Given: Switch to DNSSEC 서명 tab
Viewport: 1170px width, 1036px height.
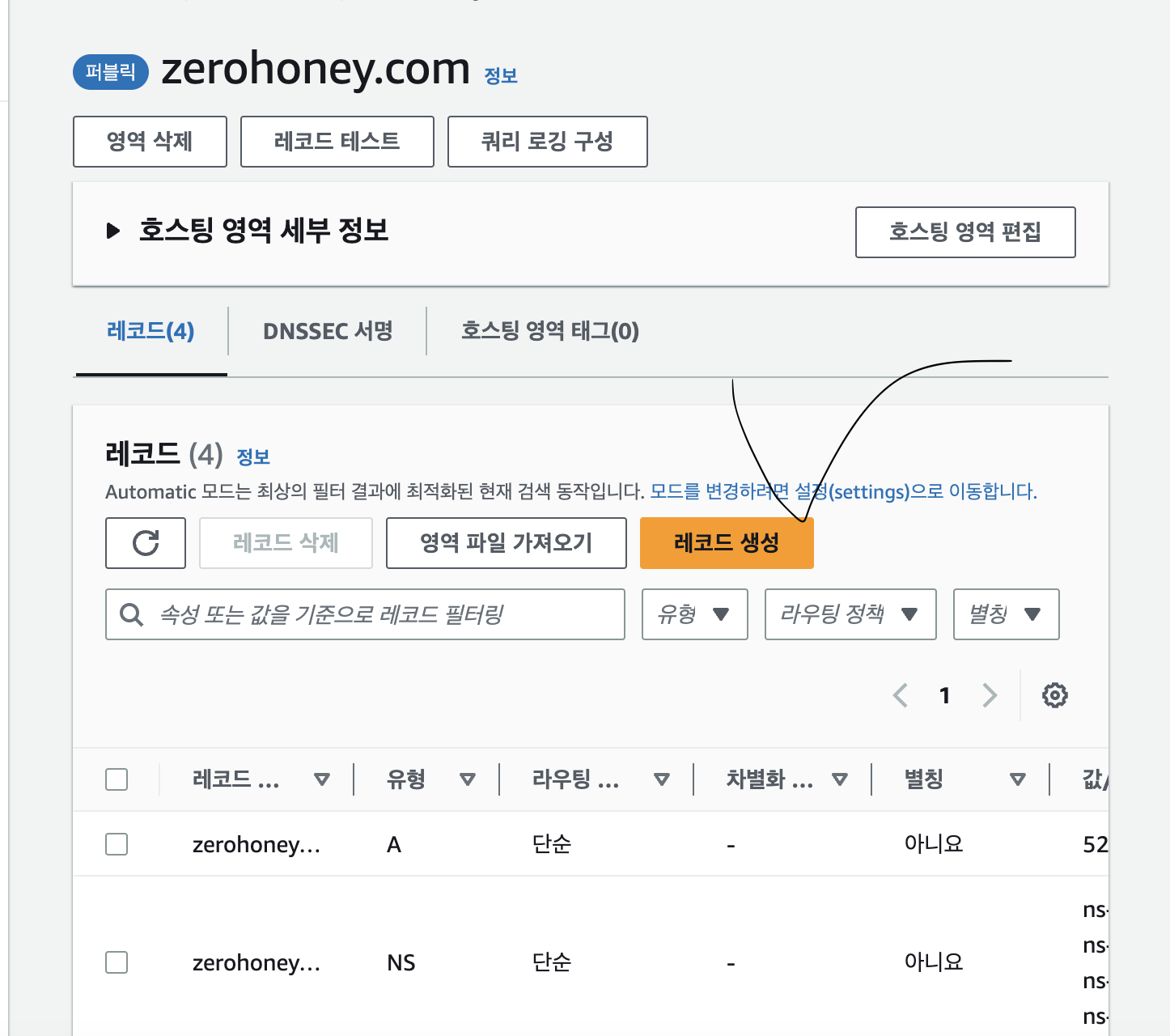Looking at the screenshot, I should point(328,331).
